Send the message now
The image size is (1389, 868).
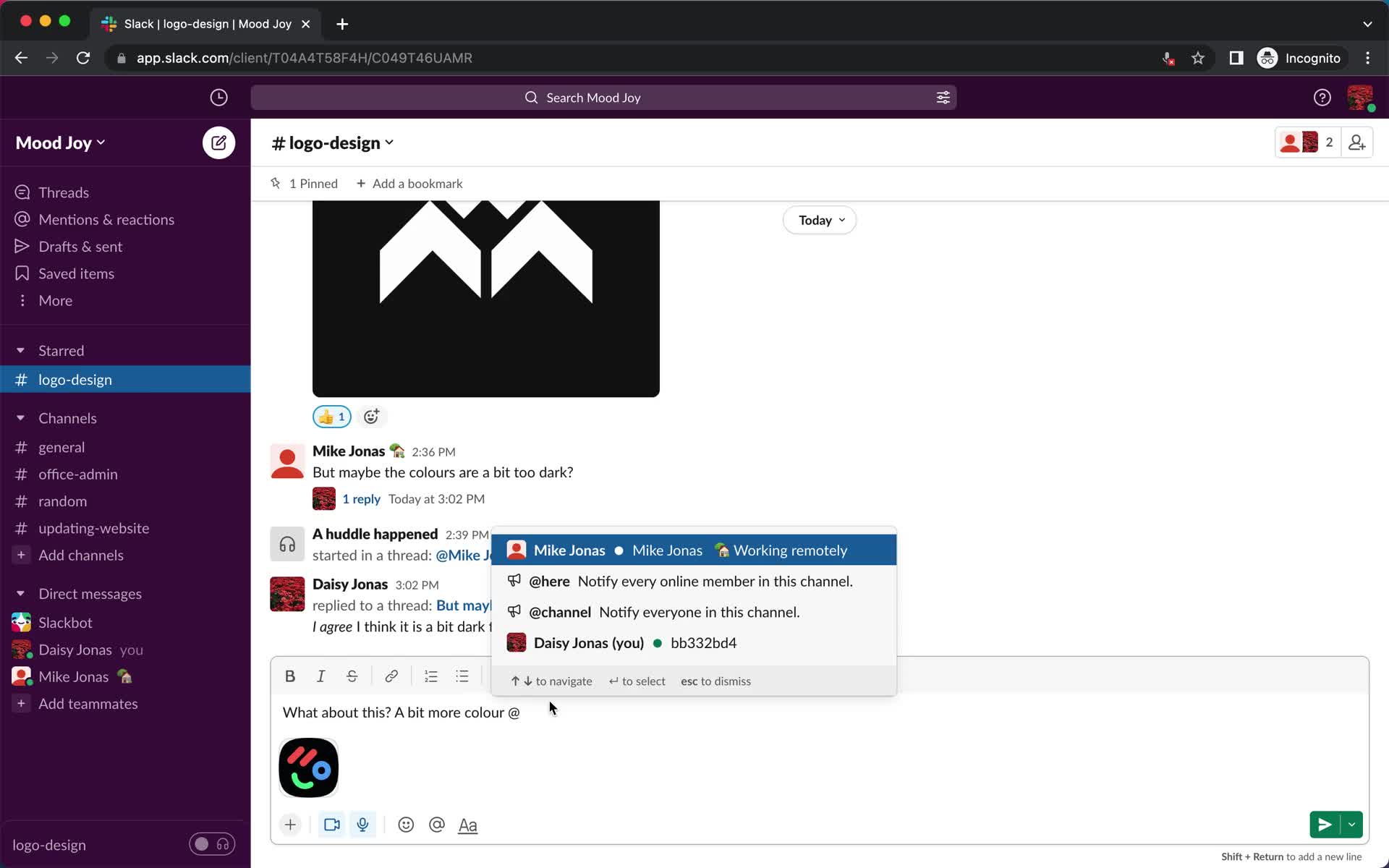(x=1325, y=825)
